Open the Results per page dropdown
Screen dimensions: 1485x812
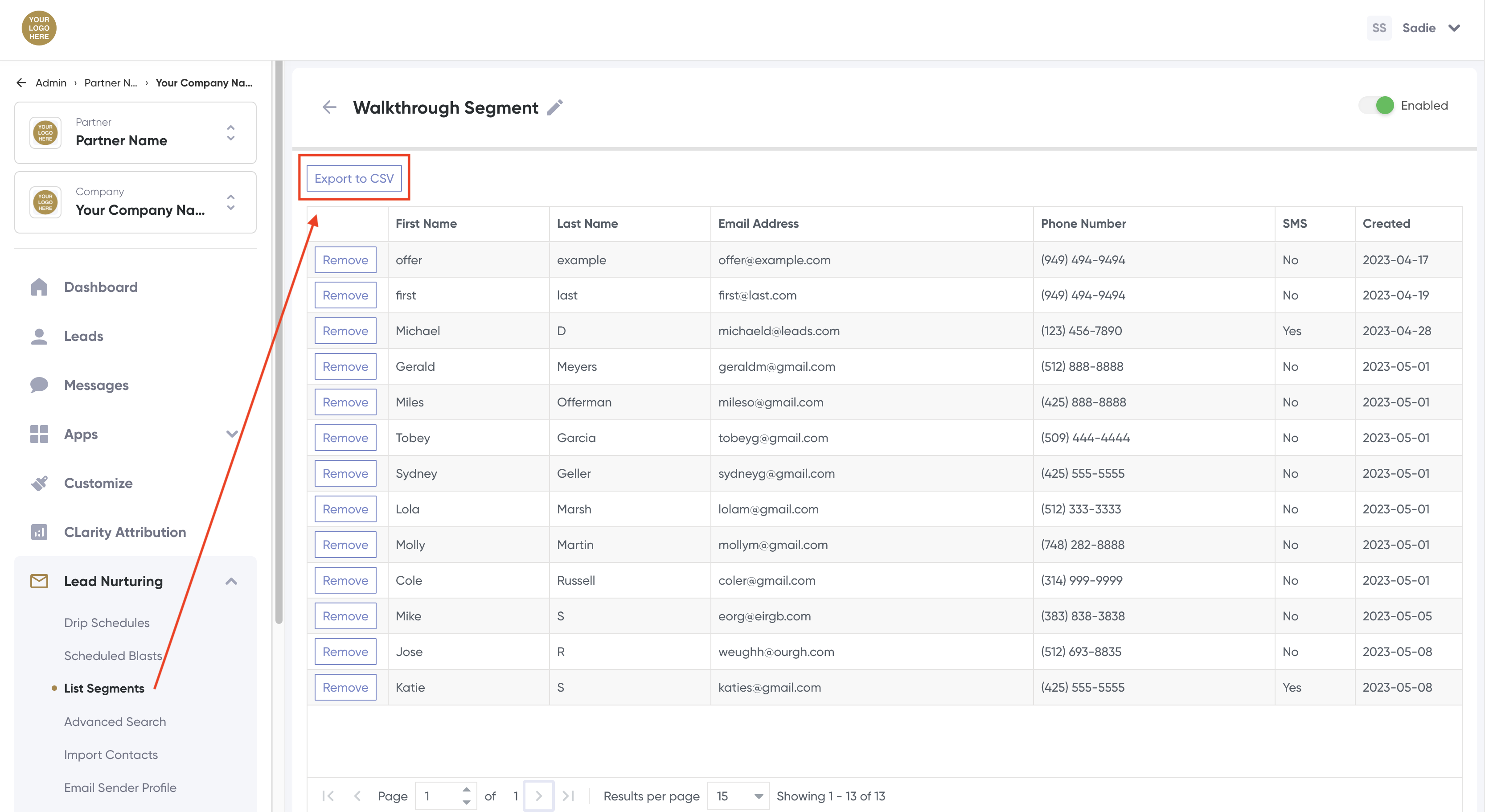tap(738, 796)
